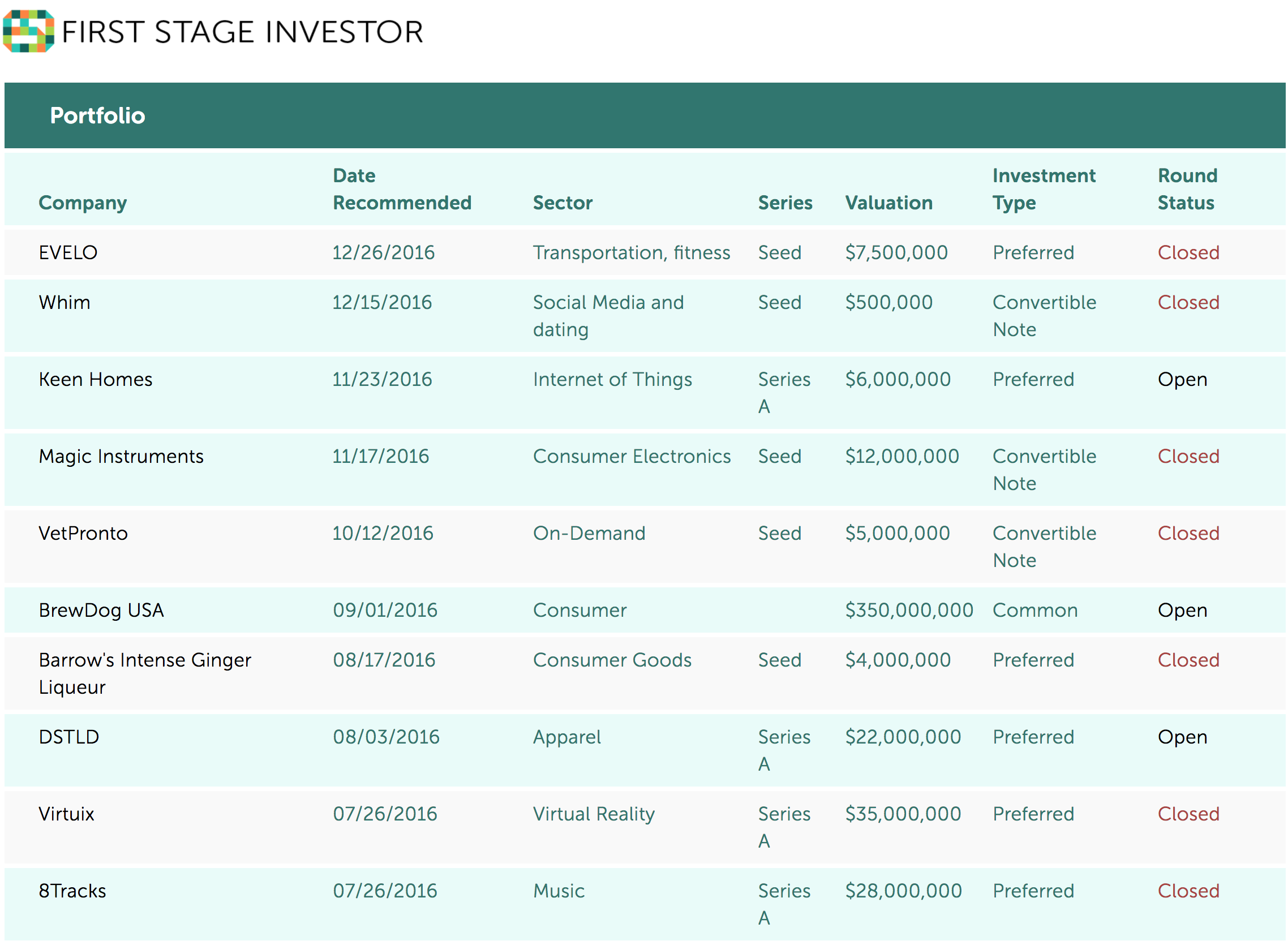Sort by the Round Status column header

pos(1187,190)
